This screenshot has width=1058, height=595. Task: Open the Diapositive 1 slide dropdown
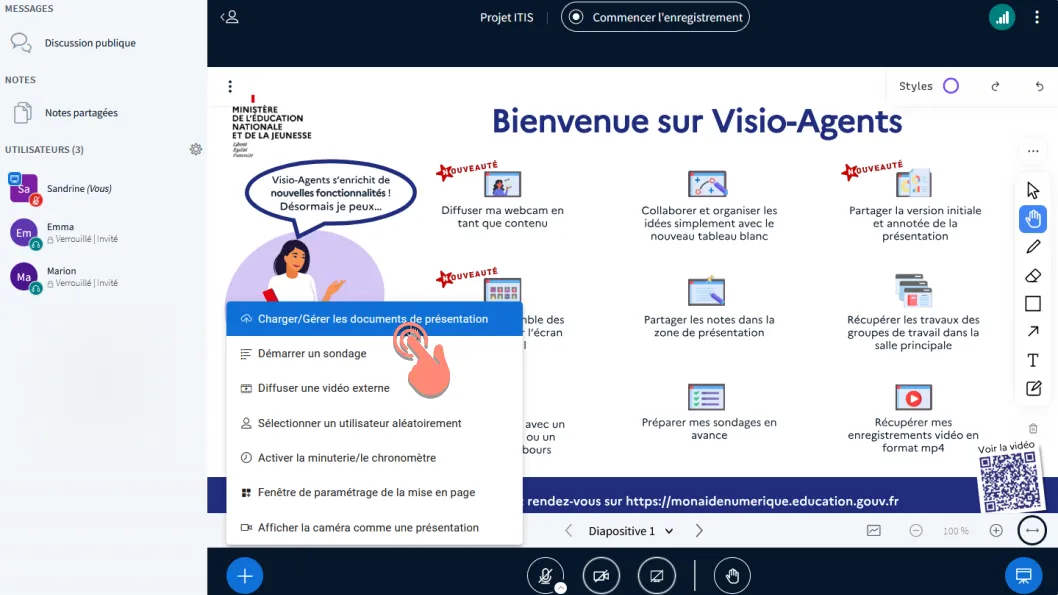(x=630, y=531)
